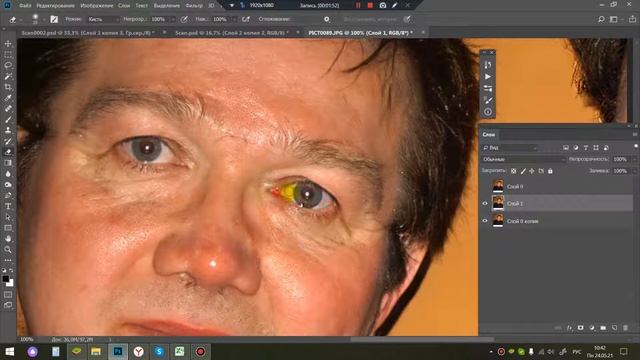Turn layer filtering switch on or off
The height and width of the screenshot is (360, 640).
click(636, 146)
